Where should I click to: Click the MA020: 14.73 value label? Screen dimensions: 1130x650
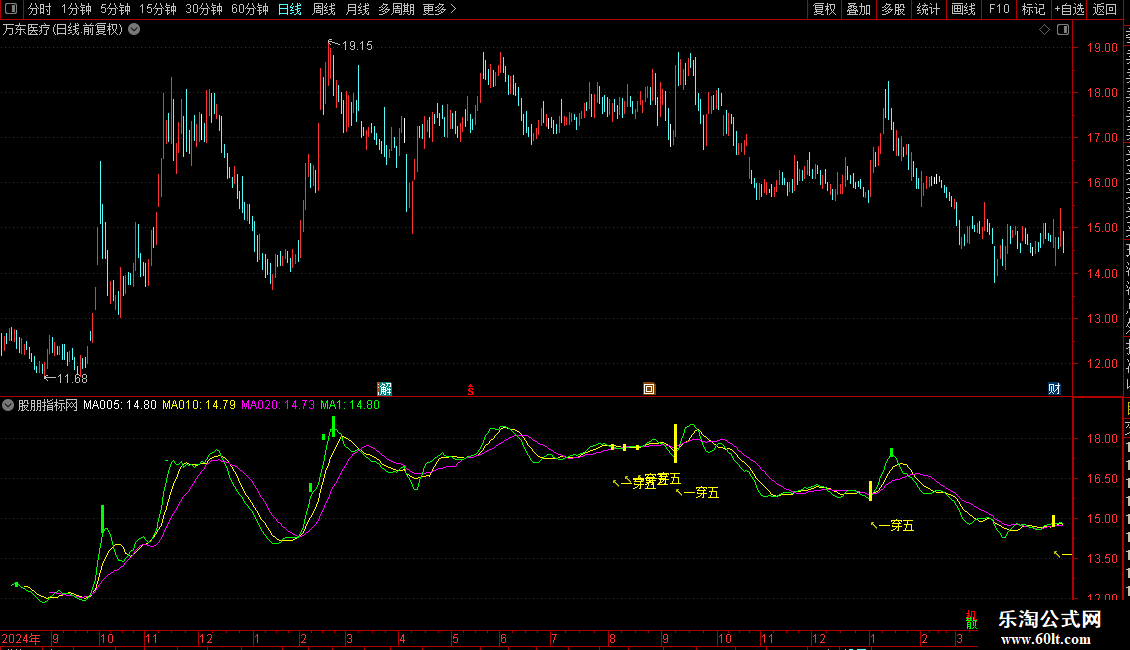(x=278, y=405)
